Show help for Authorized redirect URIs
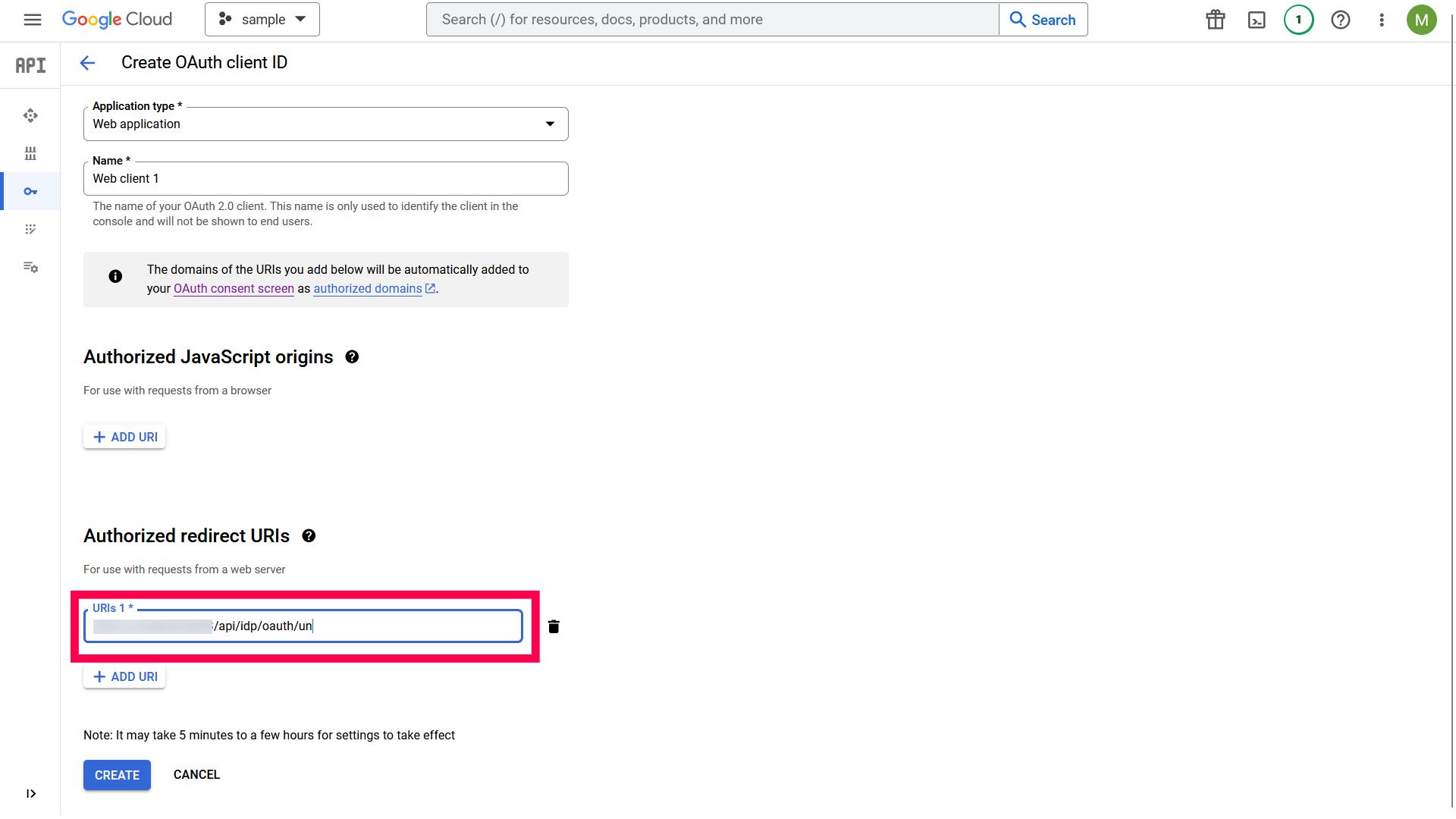1456x819 pixels. coord(309,536)
